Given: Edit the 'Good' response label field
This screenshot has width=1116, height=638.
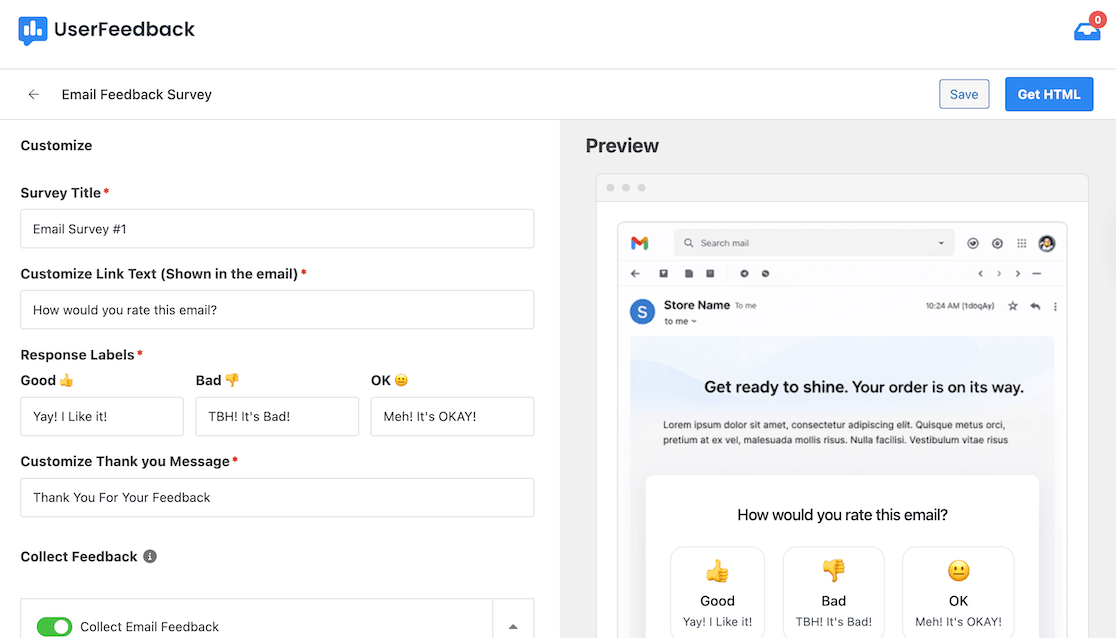Looking at the screenshot, I should pos(101,416).
